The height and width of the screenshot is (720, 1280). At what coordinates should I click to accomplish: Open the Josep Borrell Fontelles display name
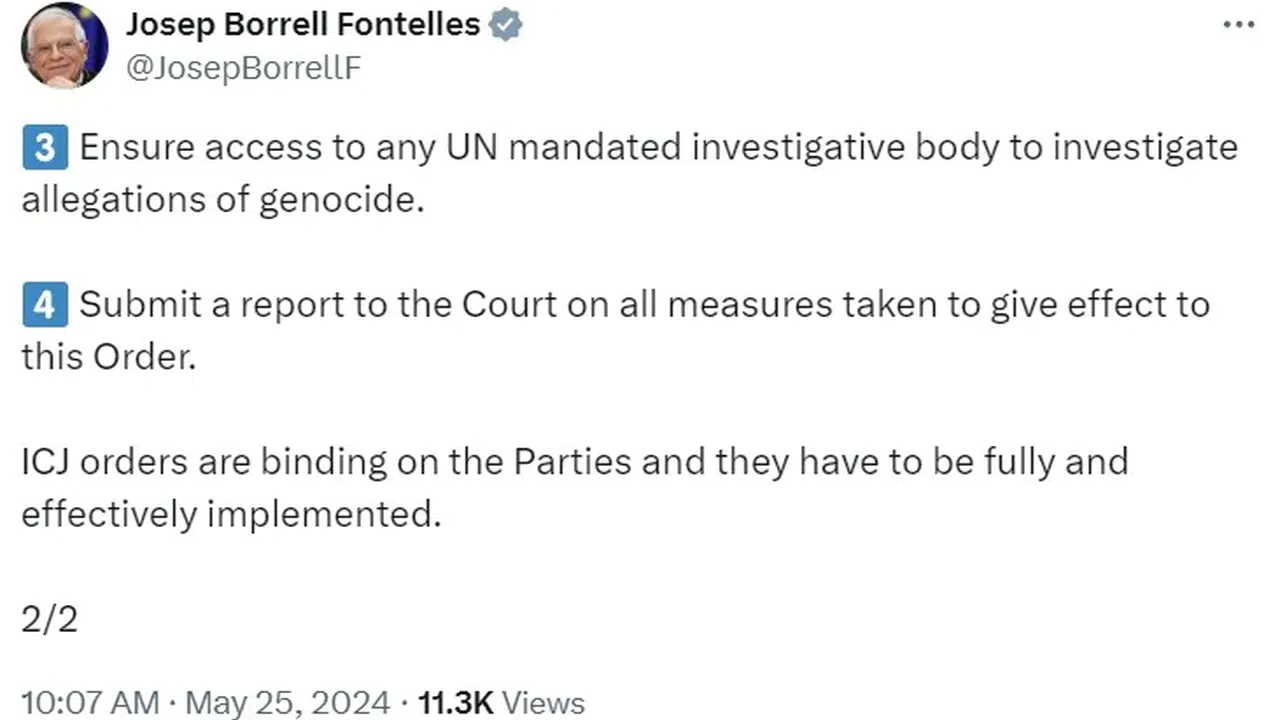tap(303, 25)
